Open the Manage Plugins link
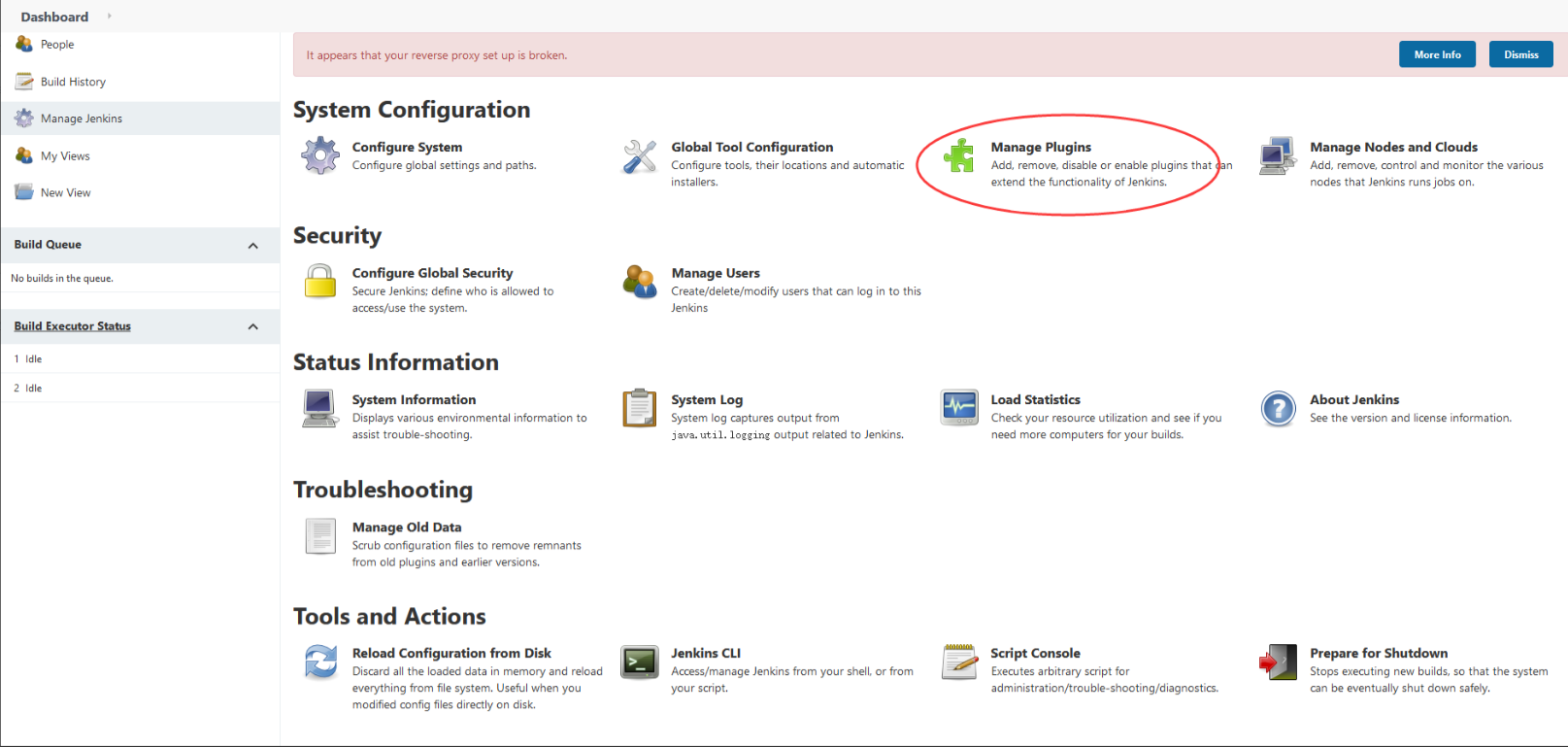This screenshot has height=747, width=1568. click(x=1041, y=147)
